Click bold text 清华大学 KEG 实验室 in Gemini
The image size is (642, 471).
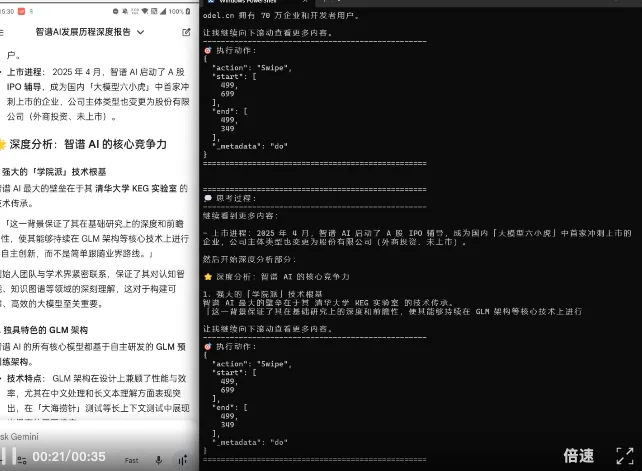pos(136,188)
